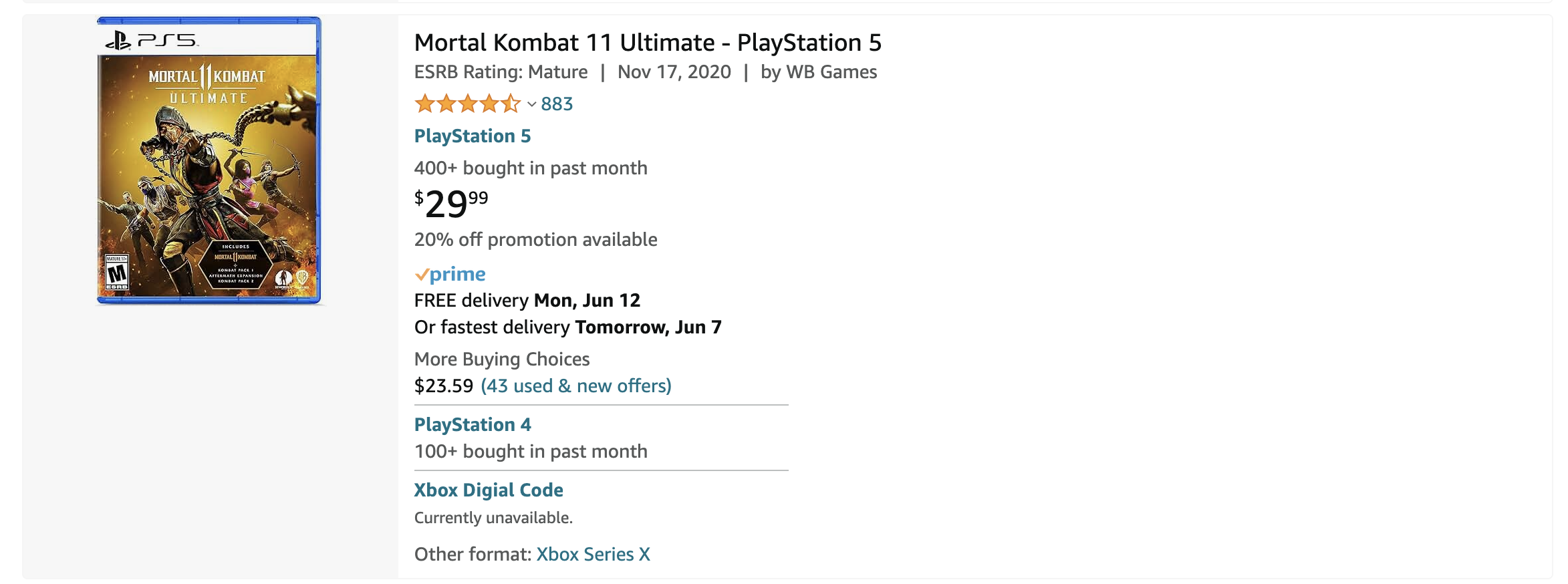This screenshot has height=584, width=1568.
Task: Click the hexagonal 'Includes' badge on cover
Action: [x=235, y=265]
